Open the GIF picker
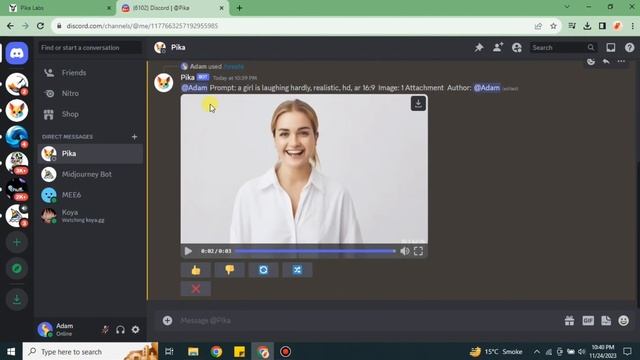 (x=588, y=320)
